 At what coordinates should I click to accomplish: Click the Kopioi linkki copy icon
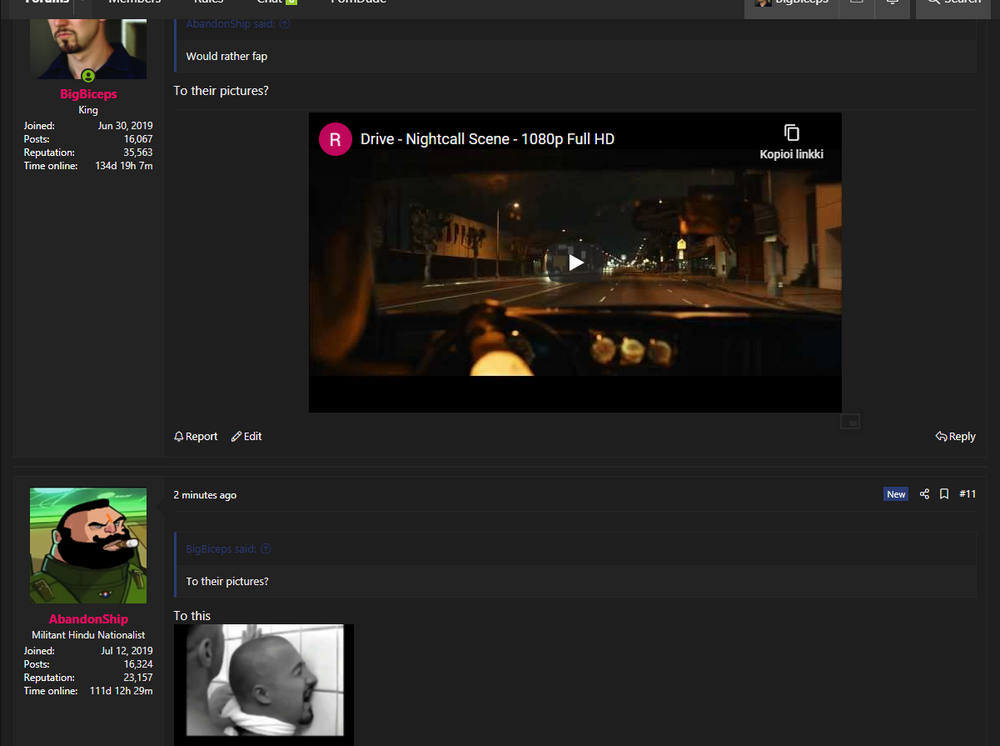click(791, 133)
